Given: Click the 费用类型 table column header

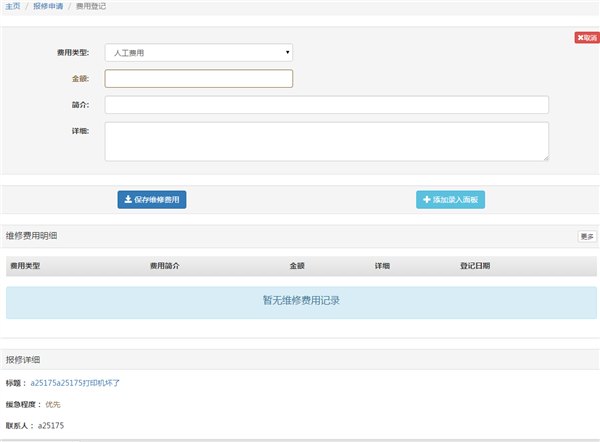Looking at the screenshot, I should pos(25,266).
